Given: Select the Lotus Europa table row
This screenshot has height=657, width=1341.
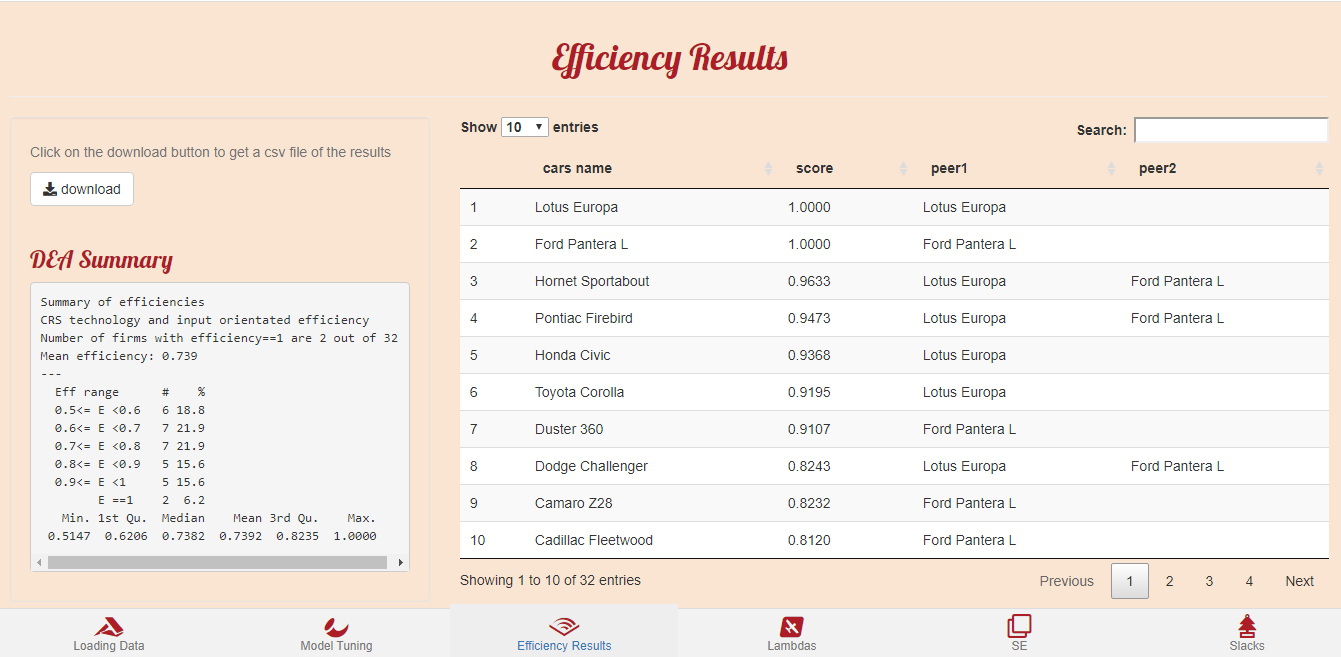Looking at the screenshot, I should pyautogui.click(x=576, y=207).
